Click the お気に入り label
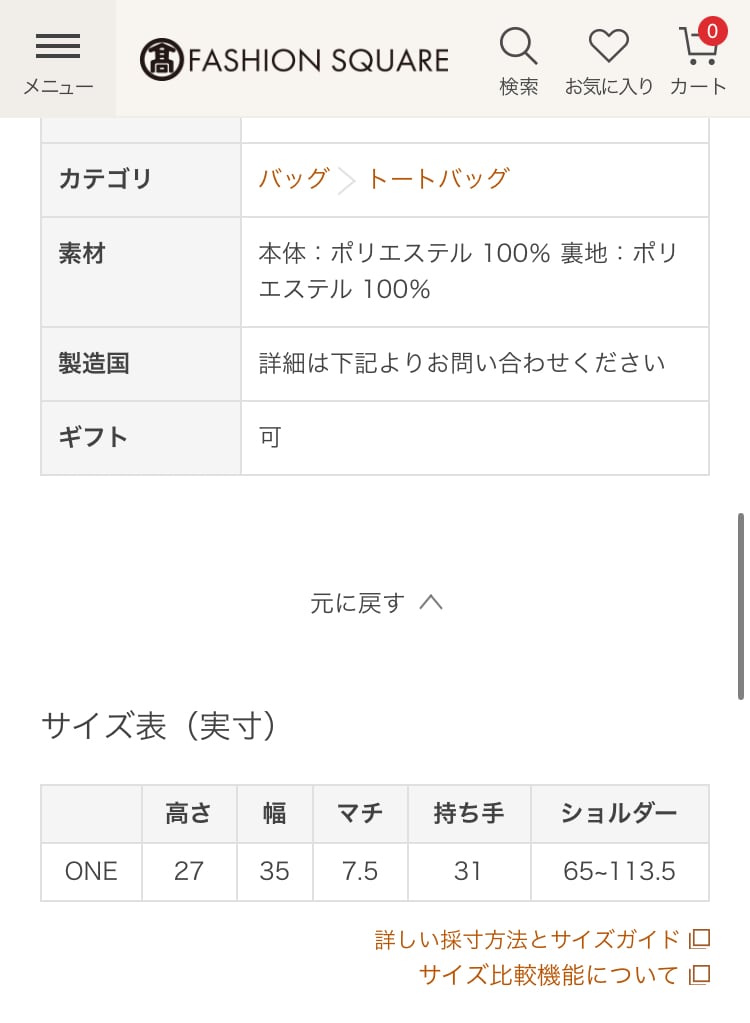This screenshot has width=750, height=1023. coord(609,87)
